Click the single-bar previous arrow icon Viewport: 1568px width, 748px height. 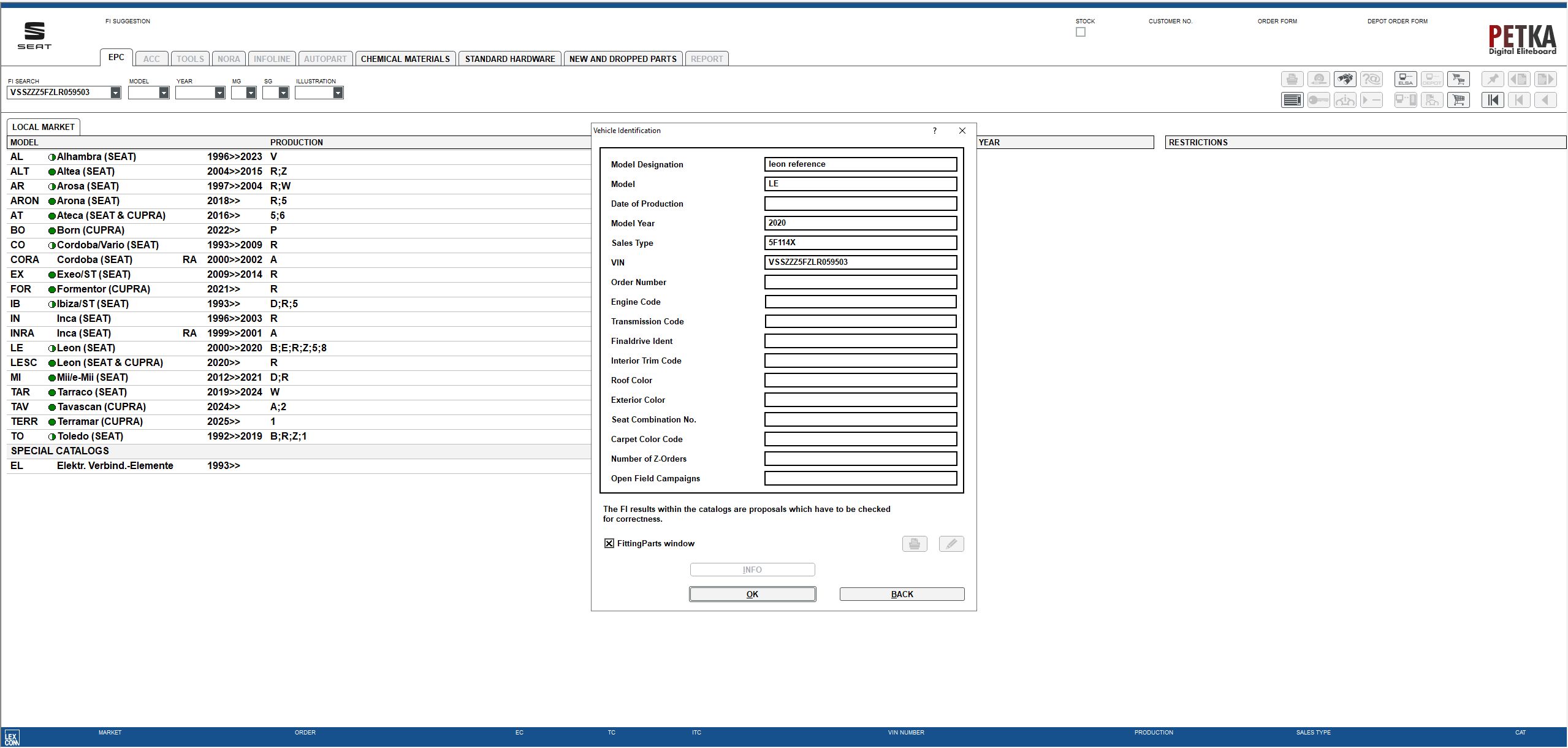pos(1519,100)
